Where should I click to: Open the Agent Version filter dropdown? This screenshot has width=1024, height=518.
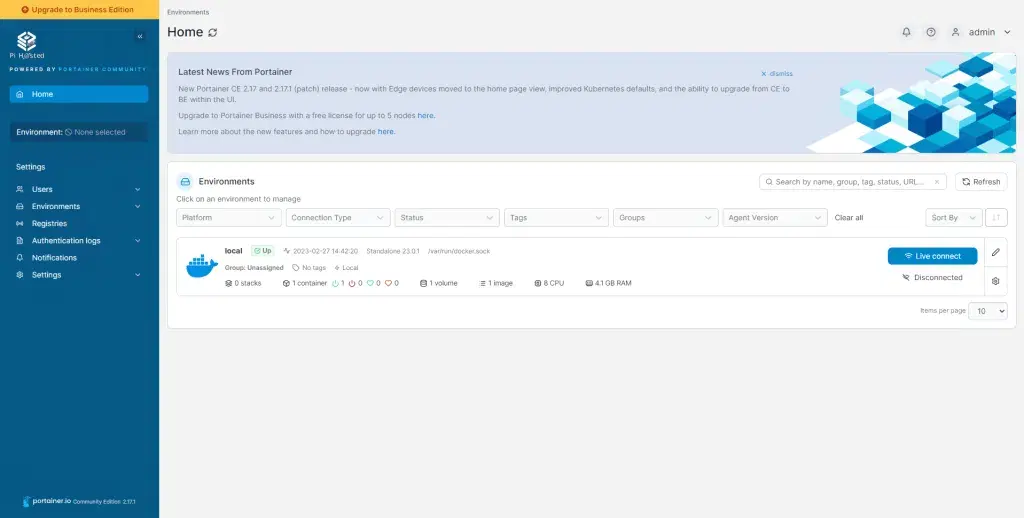(775, 218)
